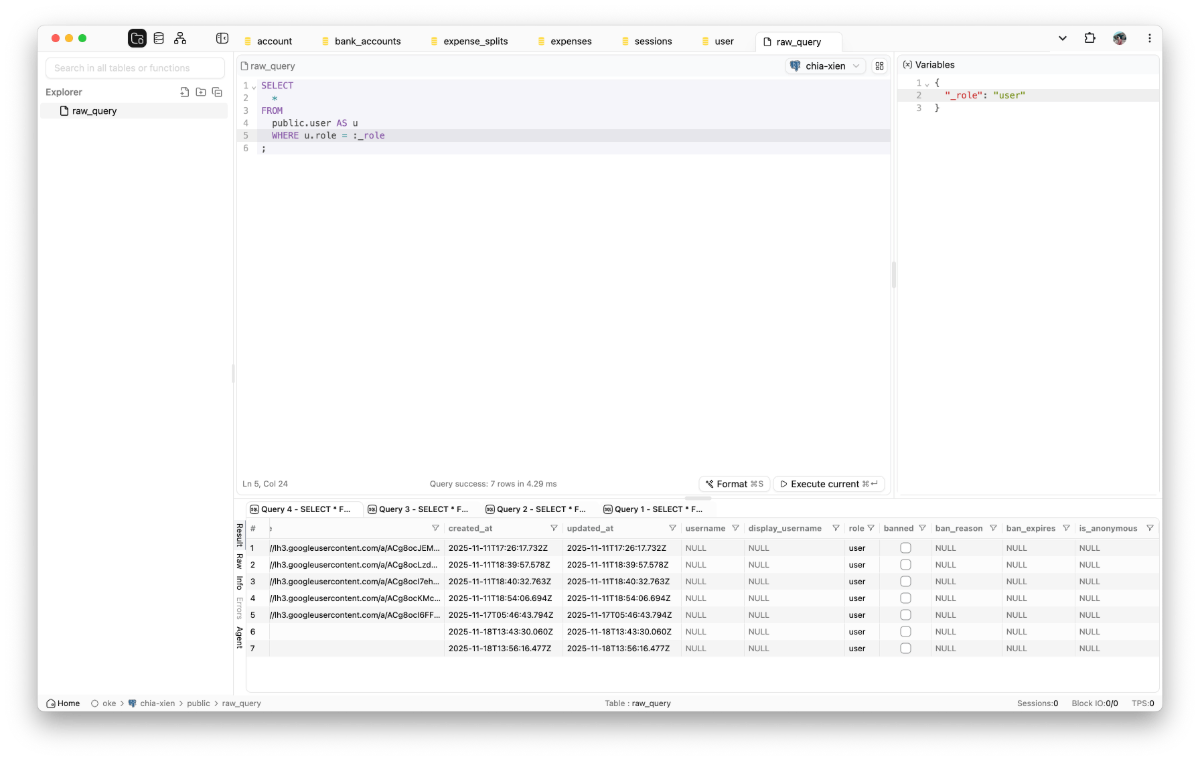
Task: Toggle the banned checkbox on result row 4
Action: click(905, 598)
